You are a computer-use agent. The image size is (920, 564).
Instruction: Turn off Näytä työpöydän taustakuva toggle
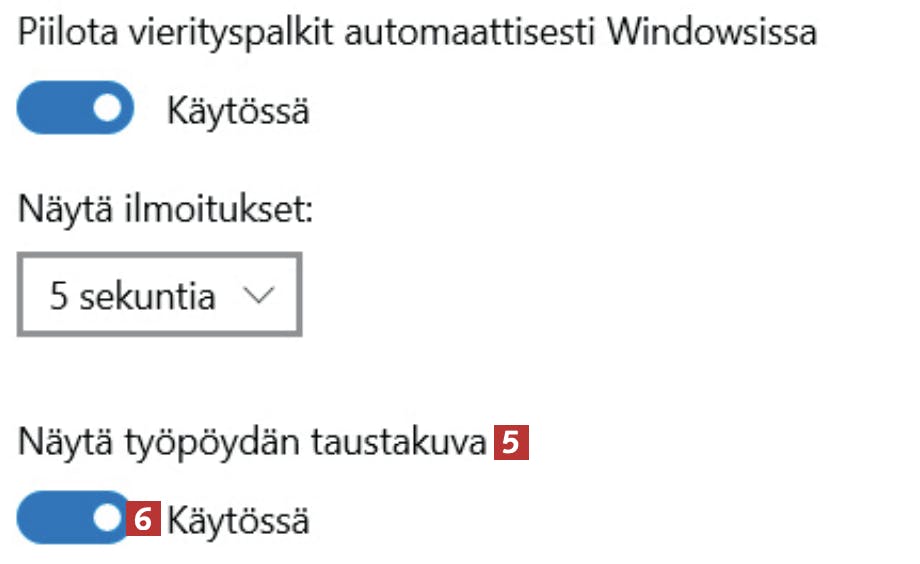point(75,519)
